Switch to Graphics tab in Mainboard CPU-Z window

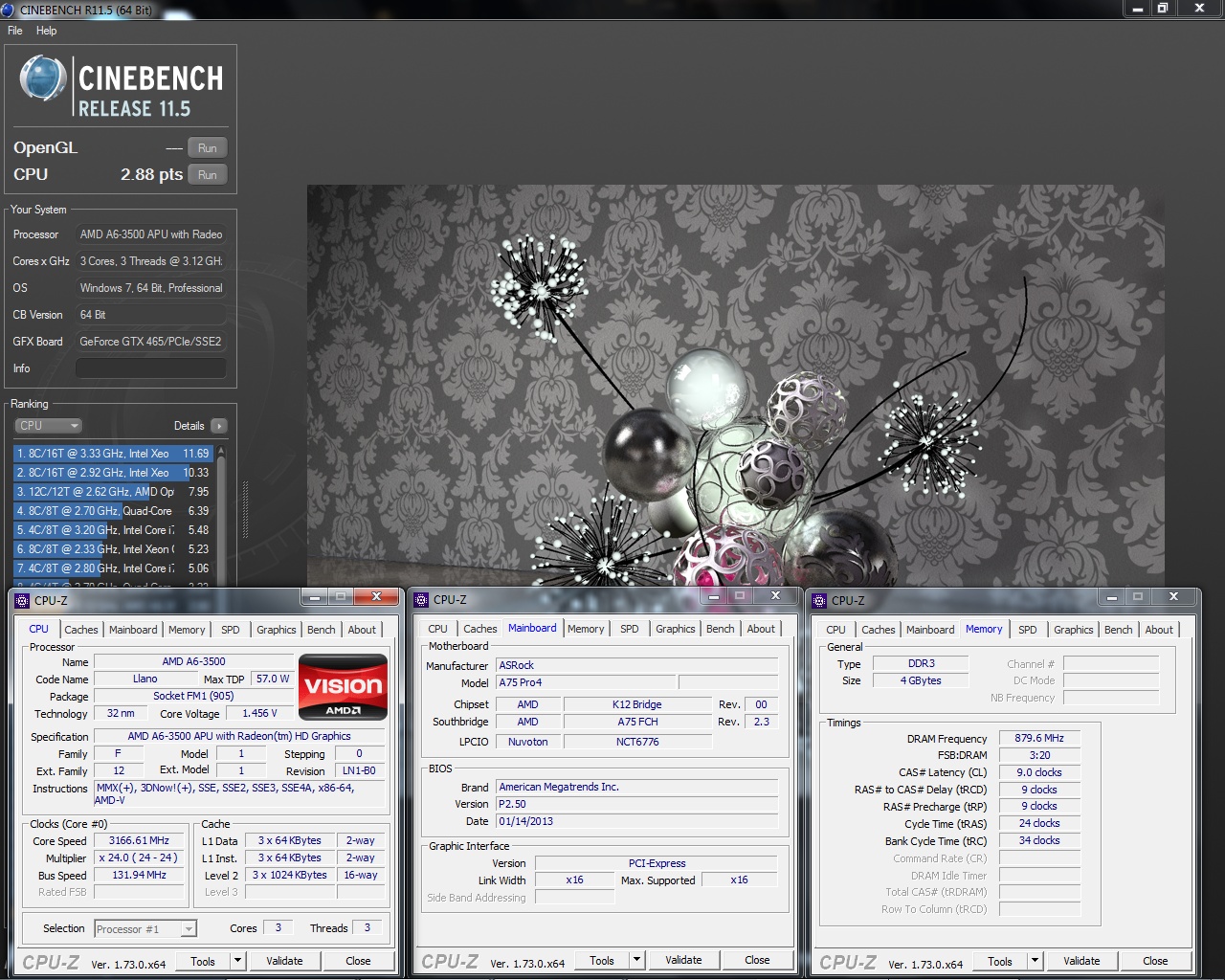click(676, 629)
